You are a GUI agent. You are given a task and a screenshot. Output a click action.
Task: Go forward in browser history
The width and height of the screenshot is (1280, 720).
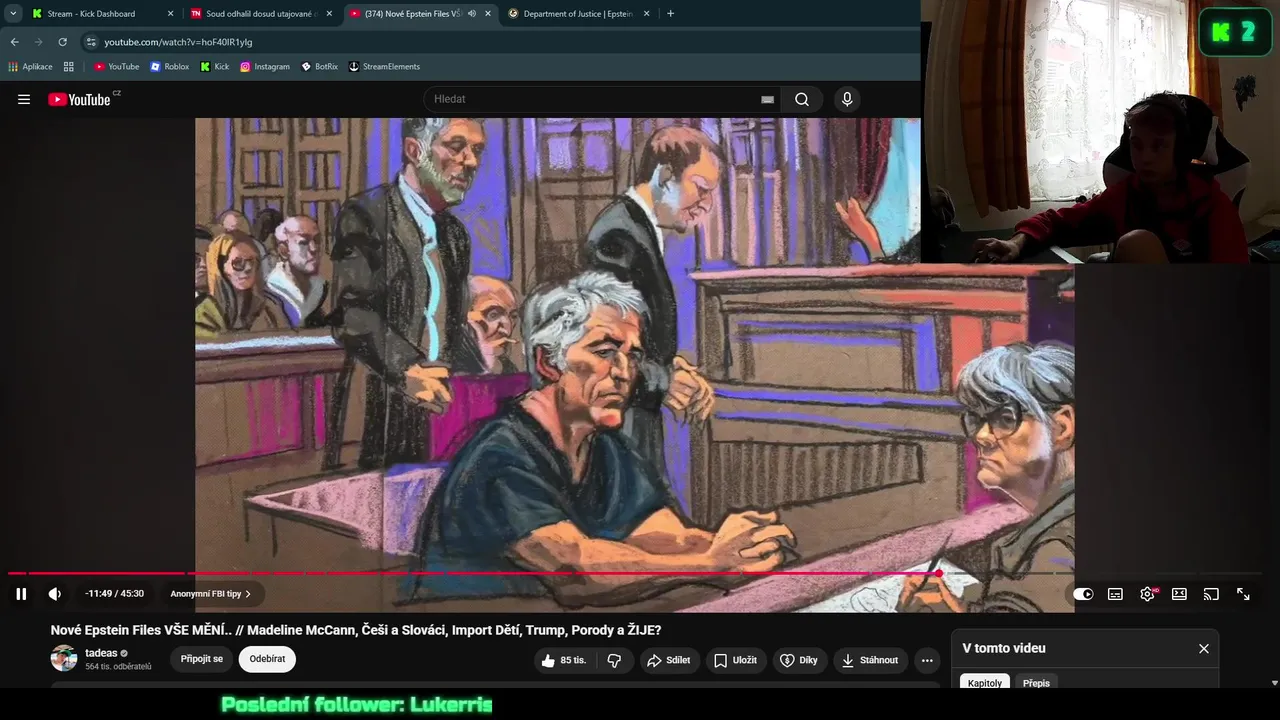[x=38, y=42]
